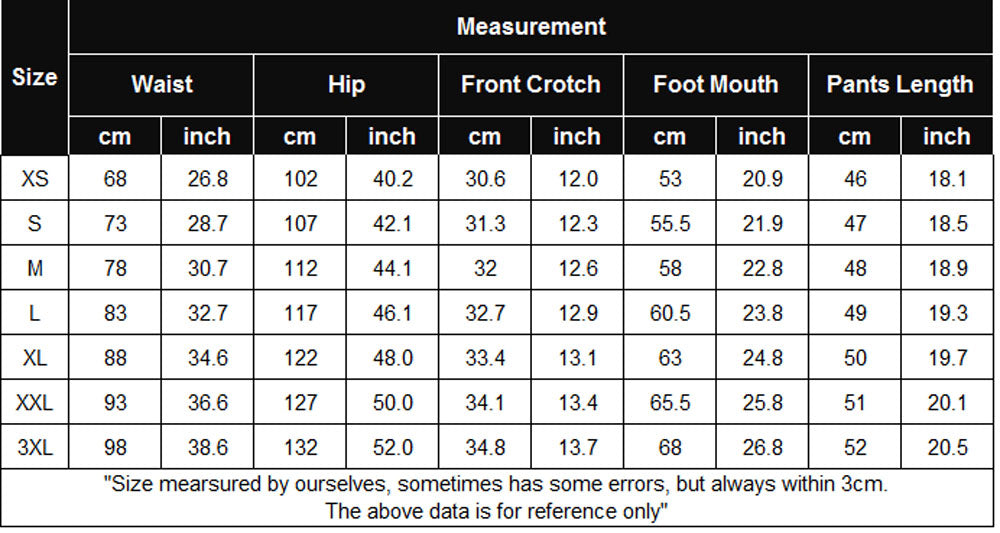Click the XXL size row label
Image resolution: width=1000 pixels, height=533 pixels.
pos(34,402)
